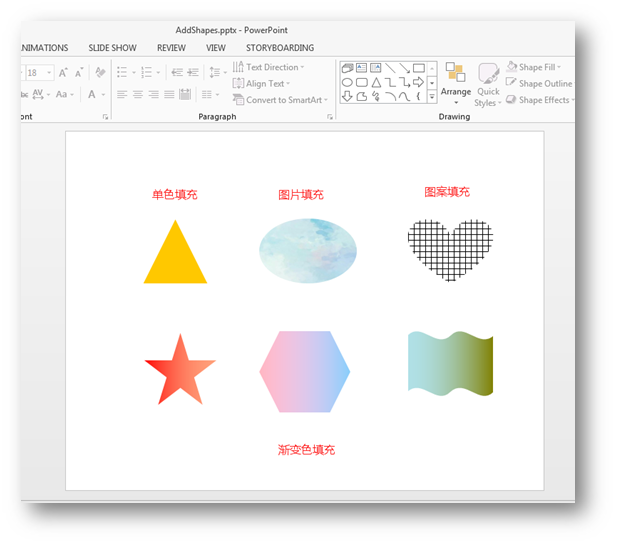Select the Isosceles Triangle shape
The height and width of the screenshot is (545, 617).
click(x=376, y=82)
